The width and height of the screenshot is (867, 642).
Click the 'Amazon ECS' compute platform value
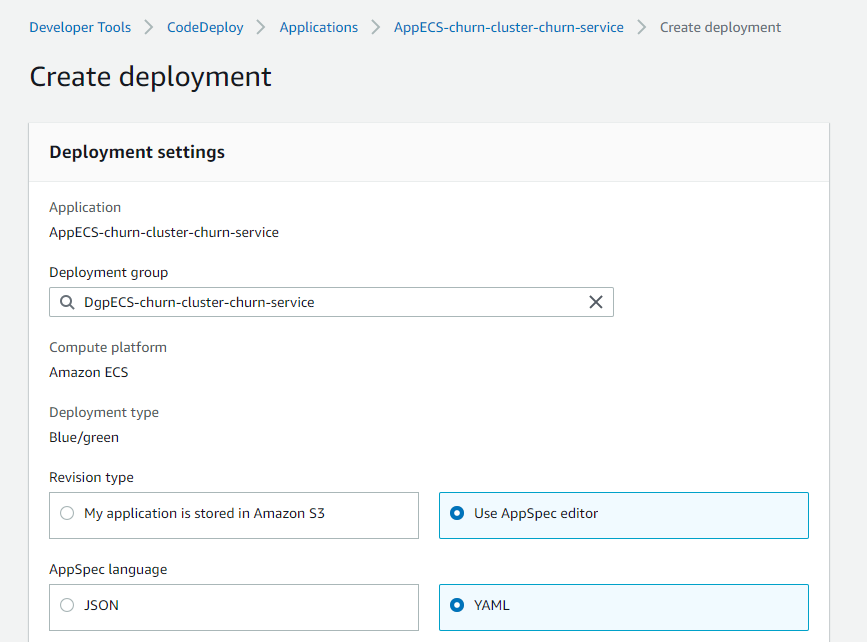coord(88,372)
